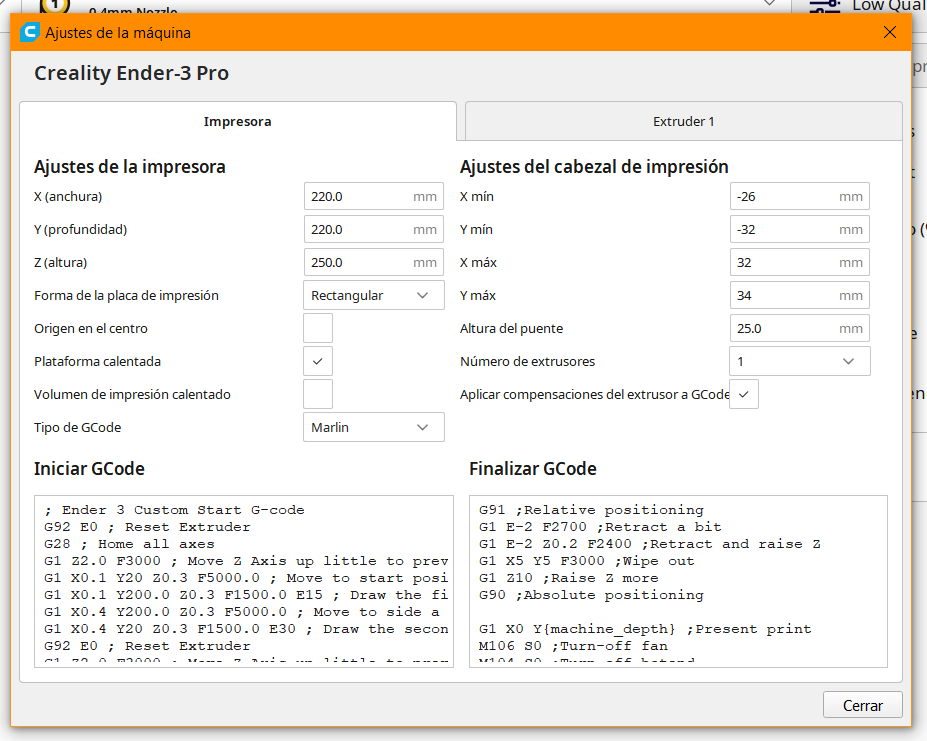This screenshot has width=927, height=741.
Task: Open the Tipo de GCode dropdown
Action: pos(374,427)
